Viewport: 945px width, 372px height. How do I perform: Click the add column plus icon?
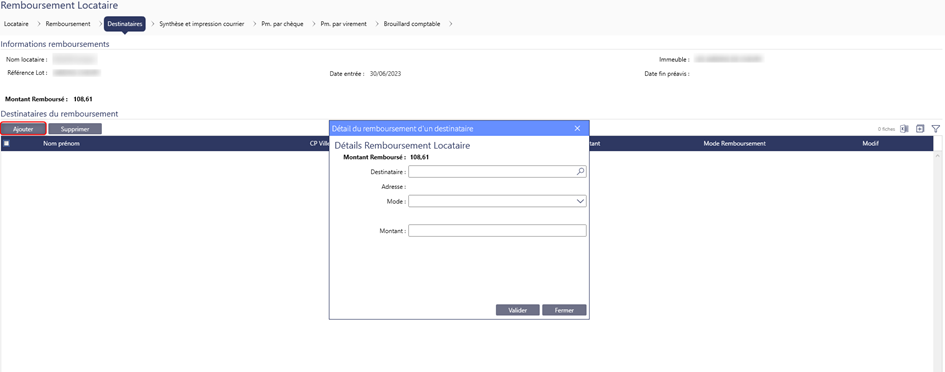(920, 129)
